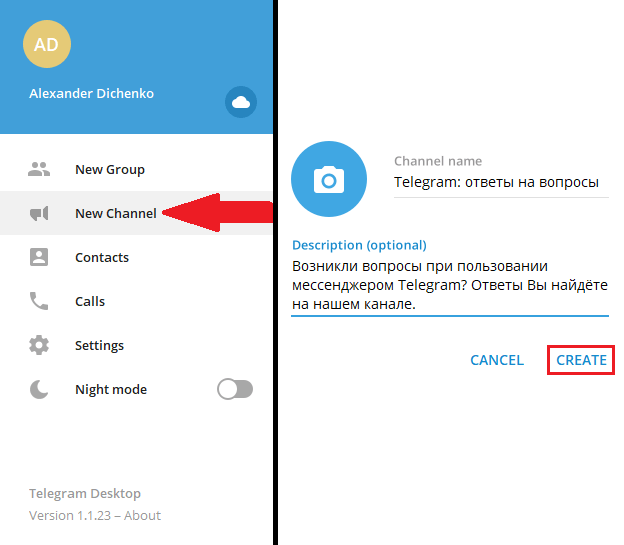This screenshot has height=545, width=624.
Task: Click the Night mode moon icon
Action: [x=39, y=389]
